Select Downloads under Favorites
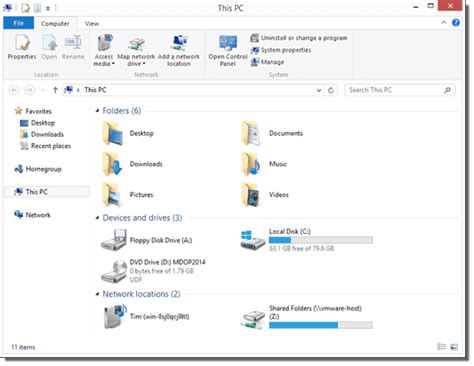This screenshot has height=366, width=474. [x=42, y=134]
